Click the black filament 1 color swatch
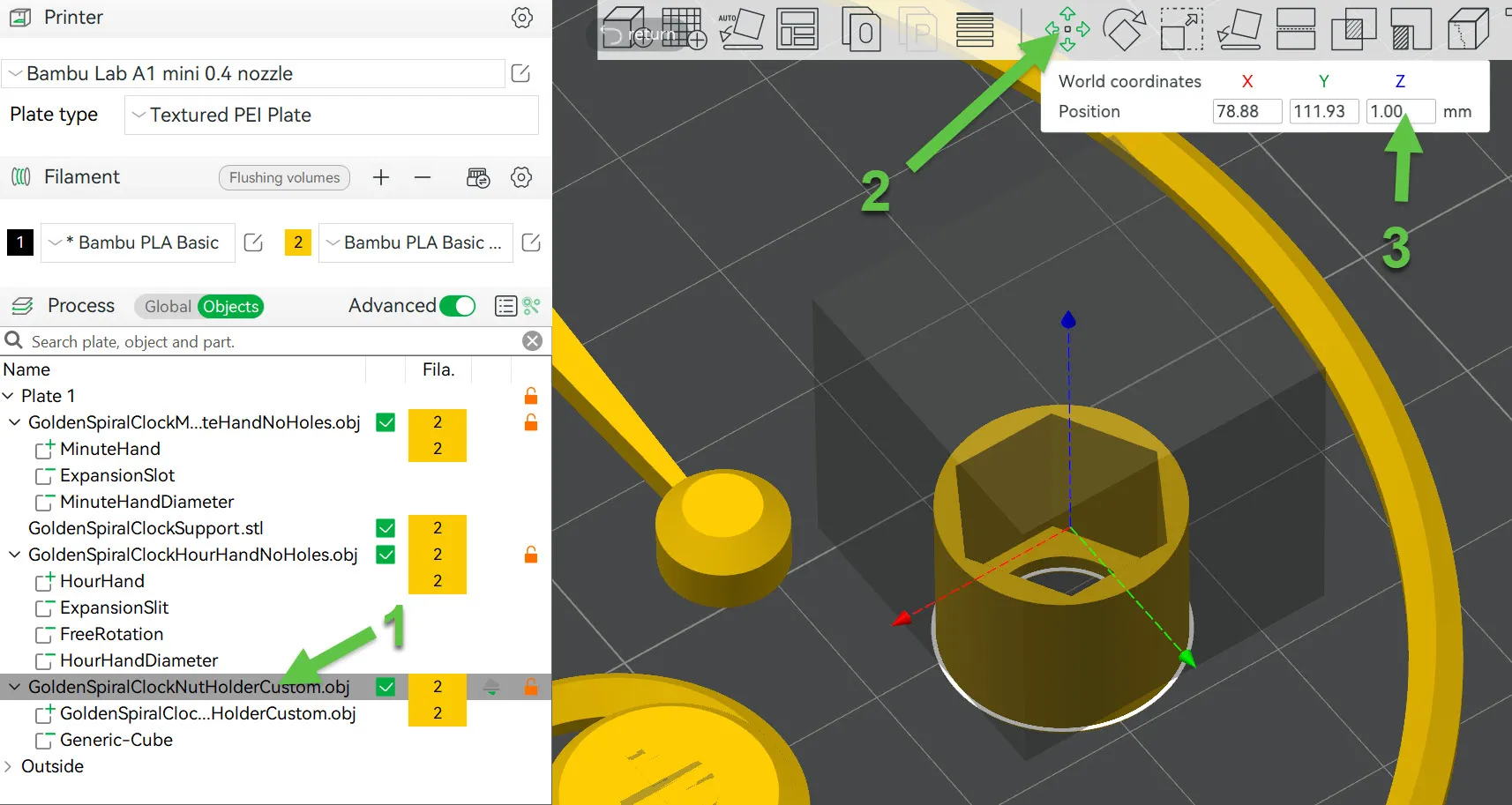 point(20,242)
